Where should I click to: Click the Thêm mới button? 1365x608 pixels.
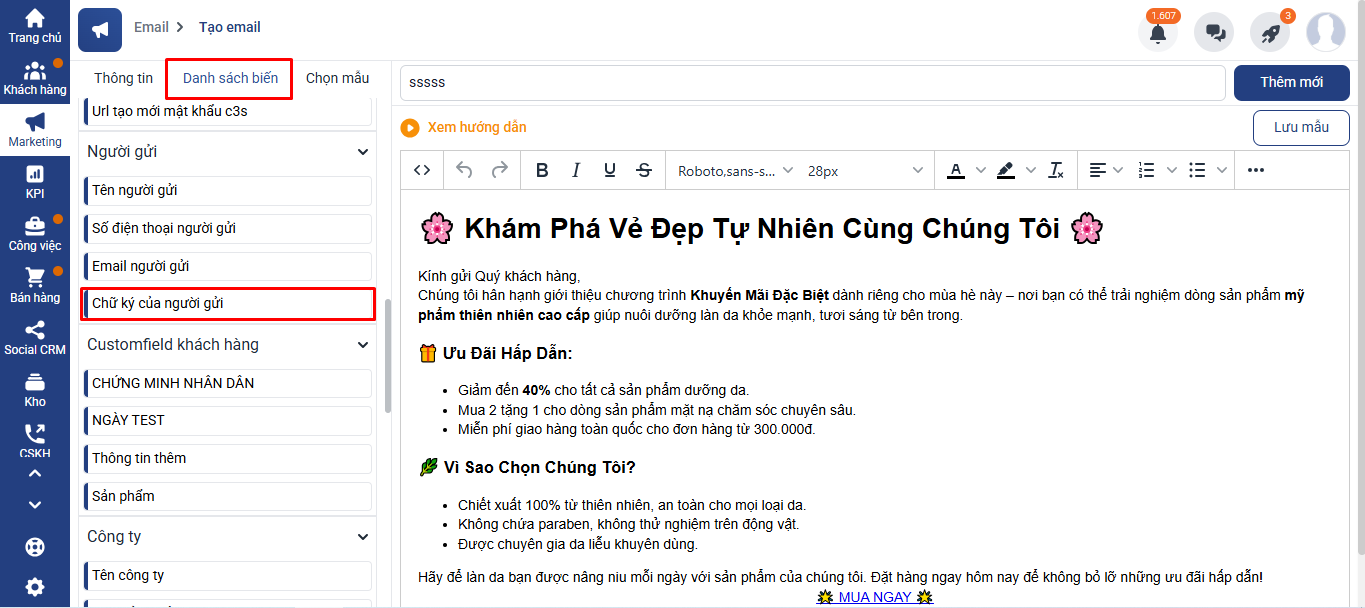pos(1291,83)
